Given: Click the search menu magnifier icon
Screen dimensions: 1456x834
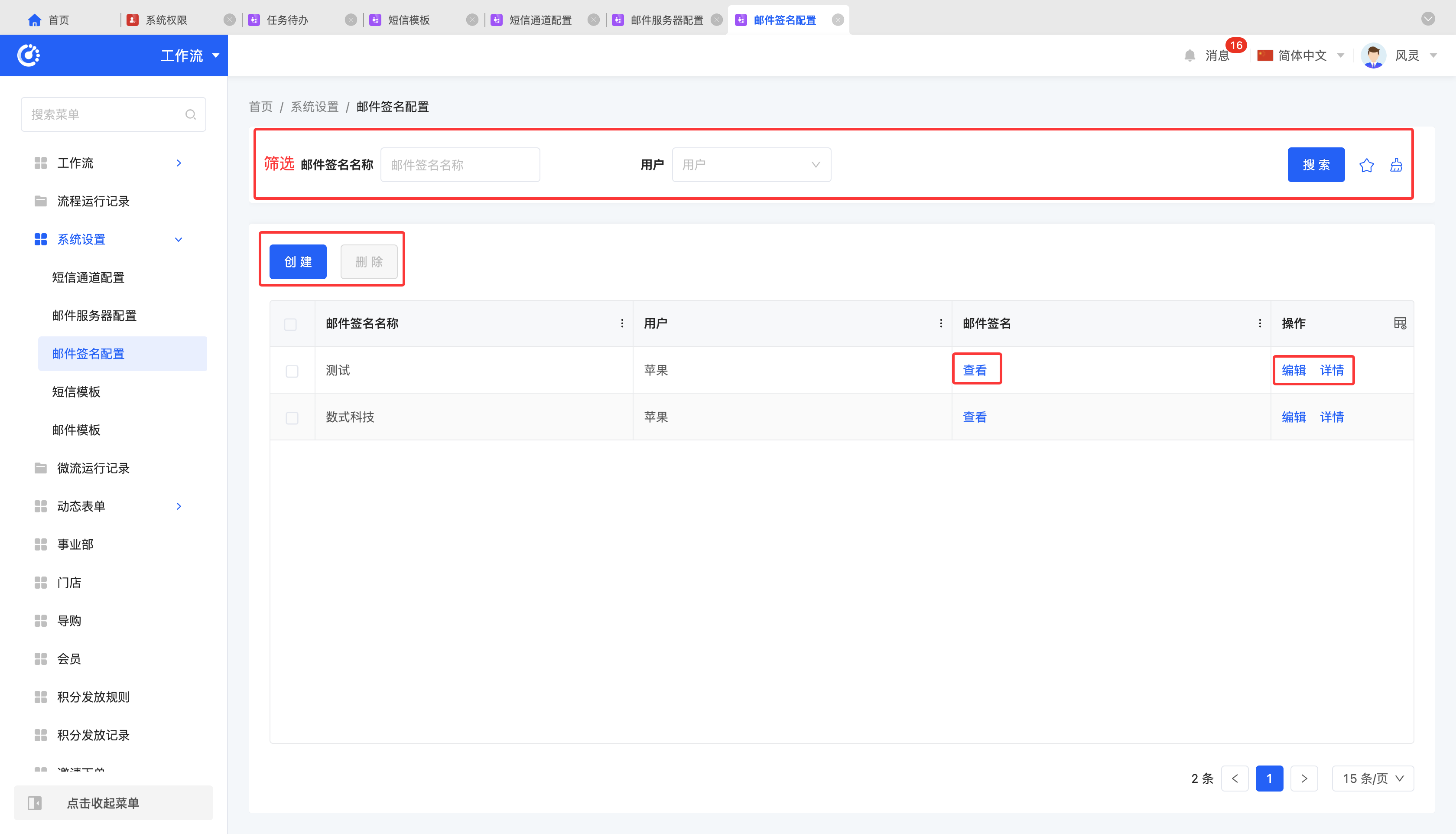Looking at the screenshot, I should (191, 114).
